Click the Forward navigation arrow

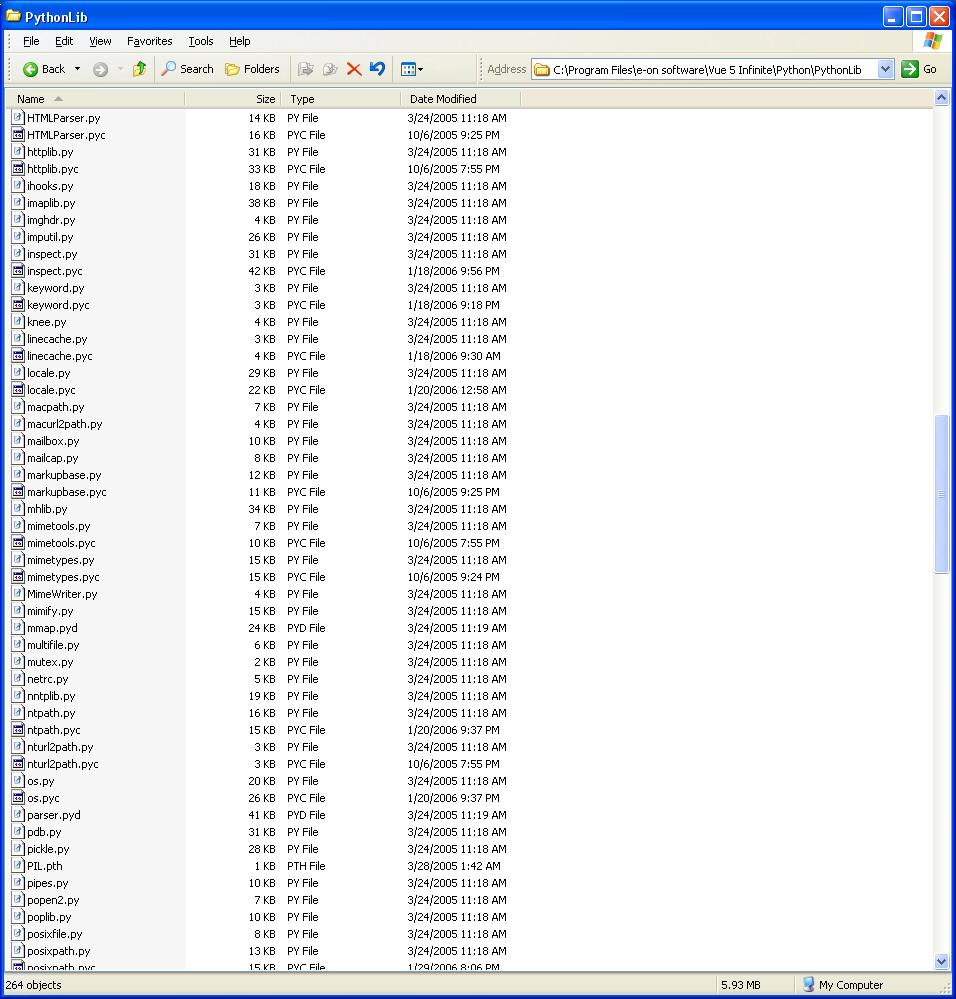[x=100, y=69]
